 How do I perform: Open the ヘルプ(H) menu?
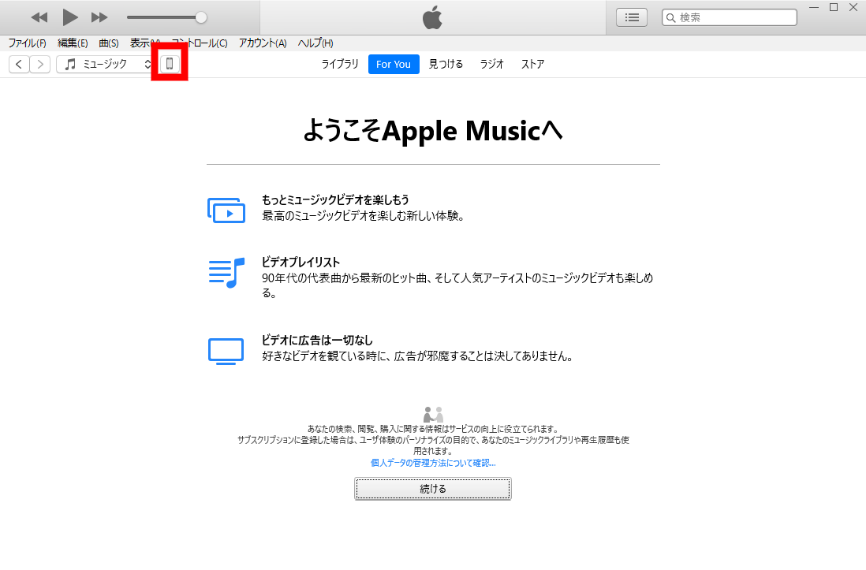pyautogui.click(x=315, y=43)
